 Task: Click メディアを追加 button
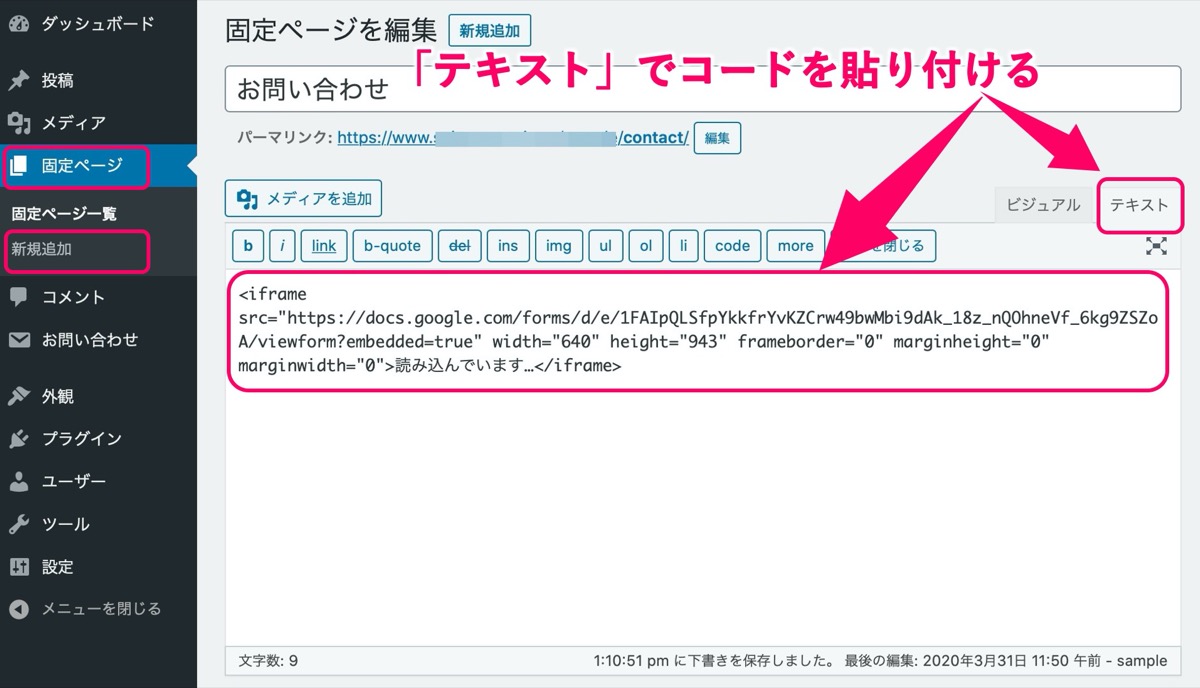[x=303, y=199]
